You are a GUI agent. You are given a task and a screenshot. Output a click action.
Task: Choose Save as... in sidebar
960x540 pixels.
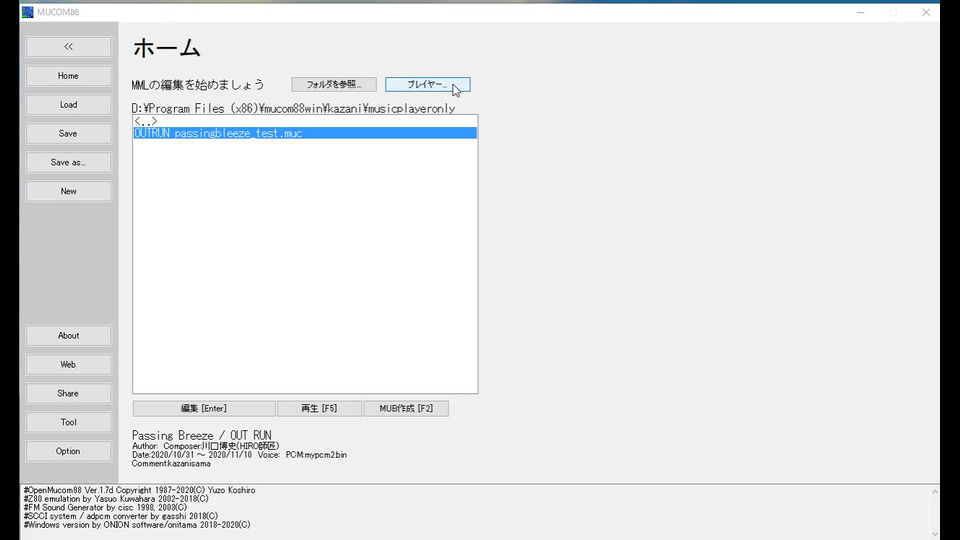[69, 162]
